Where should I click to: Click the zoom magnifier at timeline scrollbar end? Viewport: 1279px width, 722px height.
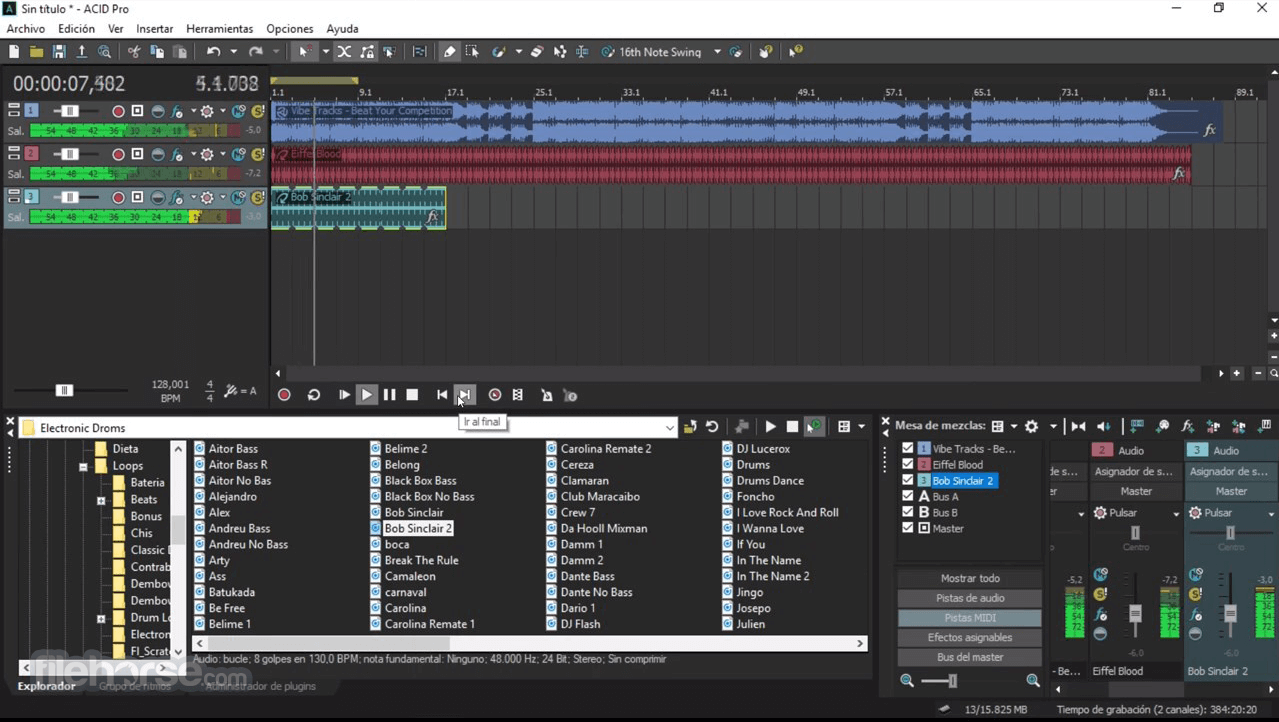coord(1273,373)
